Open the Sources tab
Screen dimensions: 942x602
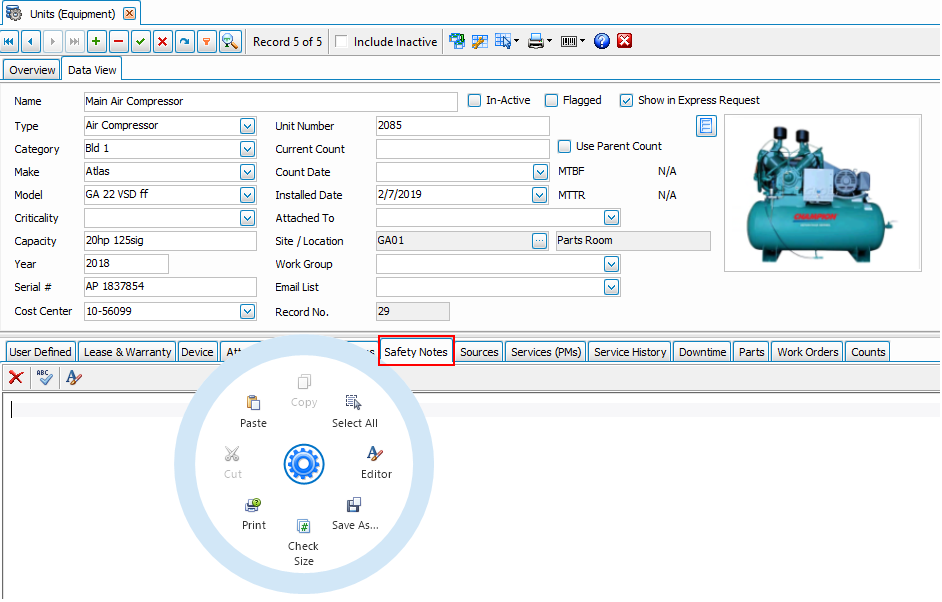point(479,351)
